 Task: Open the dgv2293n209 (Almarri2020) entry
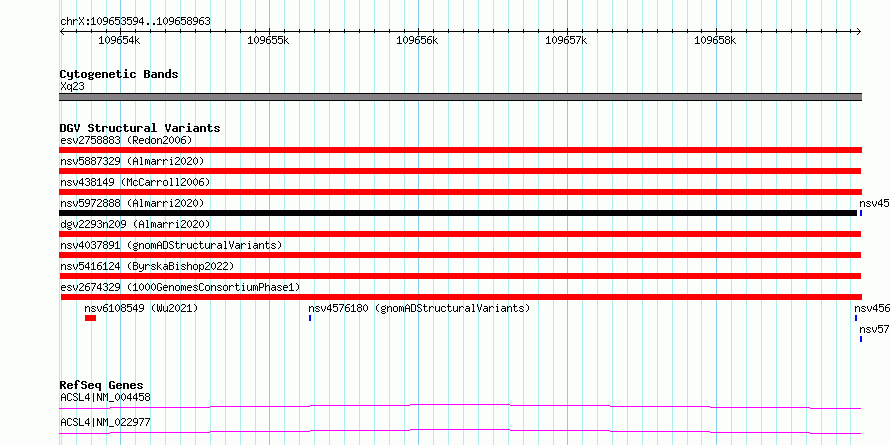135,224
